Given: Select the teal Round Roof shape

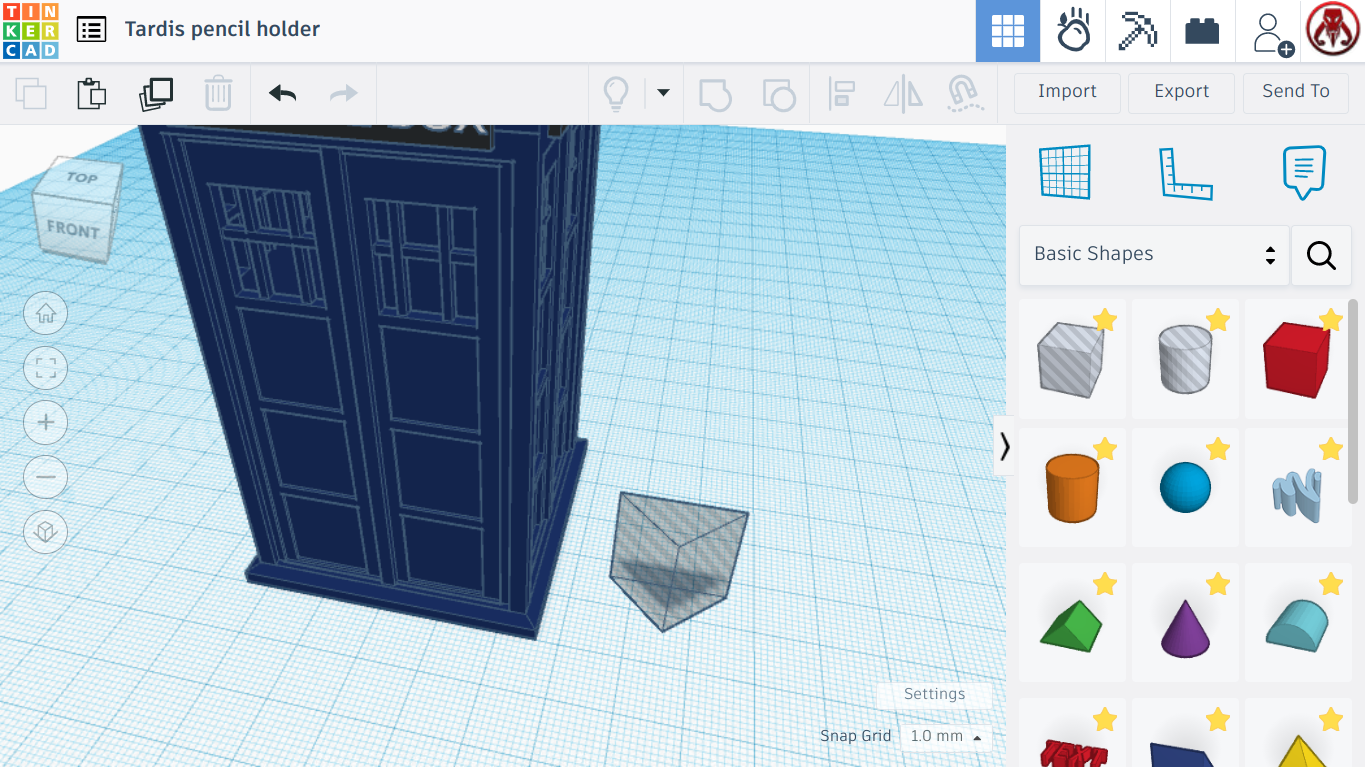Looking at the screenshot, I should [1296, 623].
